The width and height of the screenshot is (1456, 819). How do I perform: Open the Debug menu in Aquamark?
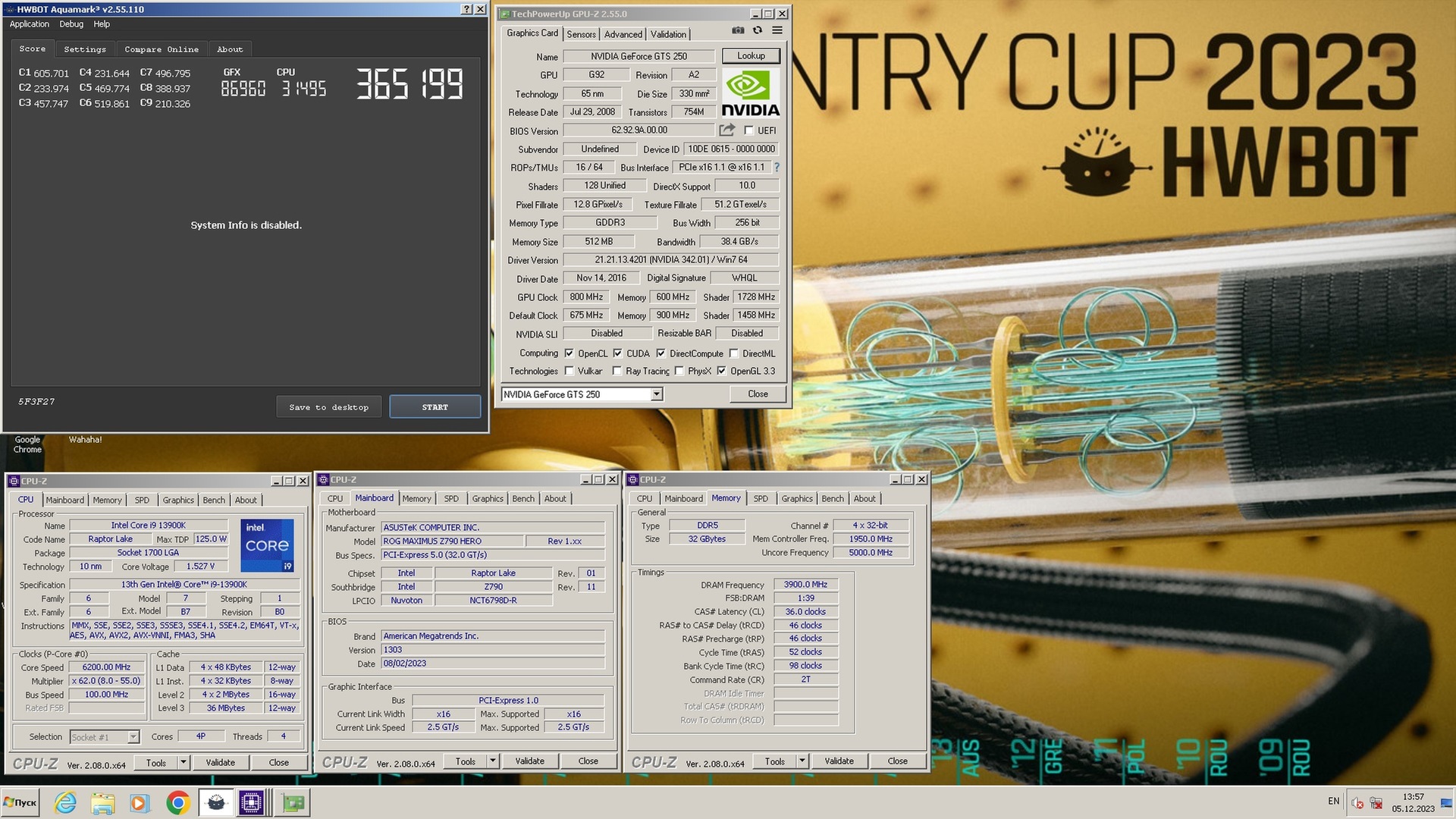(71, 24)
